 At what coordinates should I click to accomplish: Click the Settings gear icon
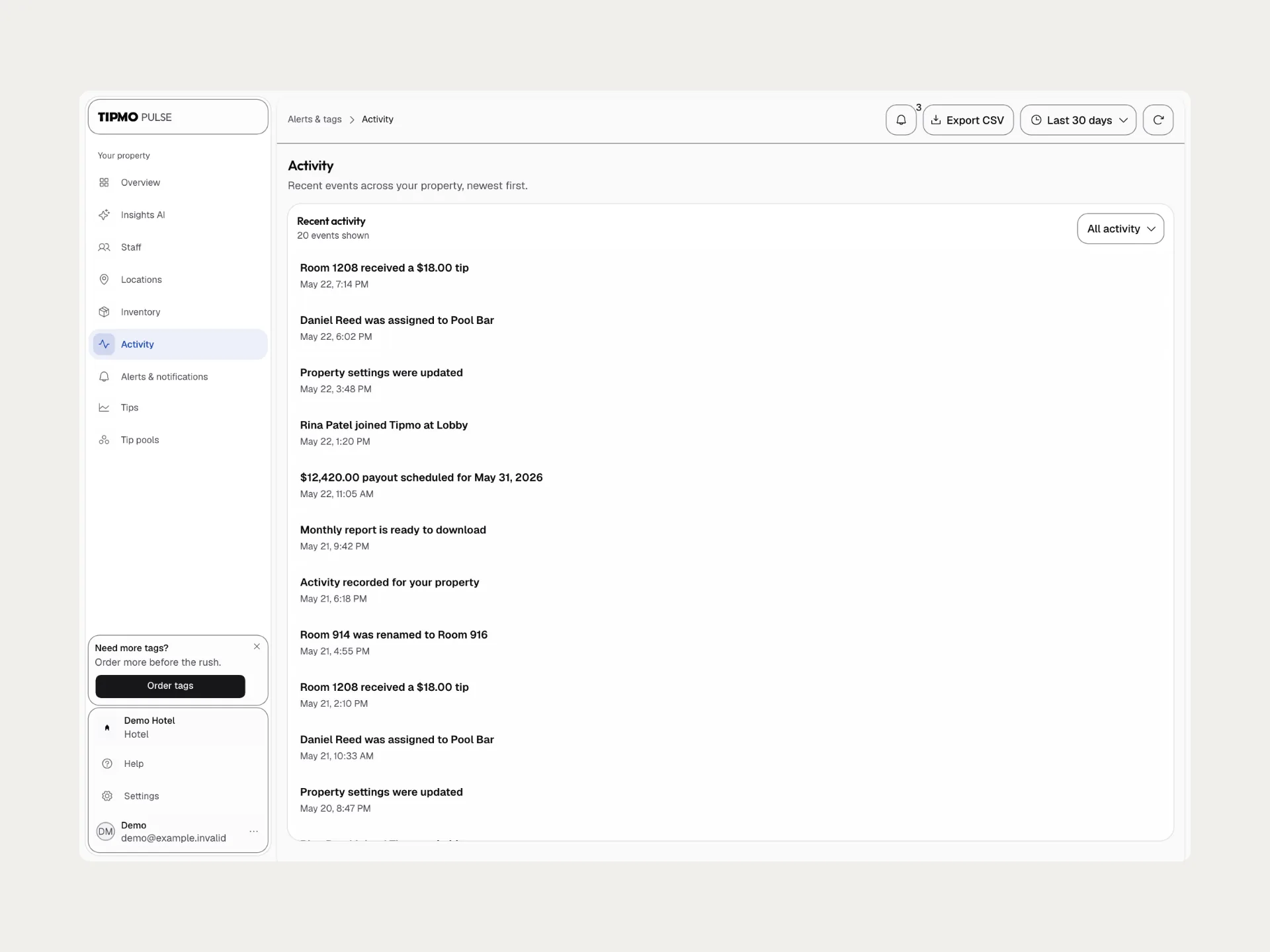pyautogui.click(x=107, y=796)
